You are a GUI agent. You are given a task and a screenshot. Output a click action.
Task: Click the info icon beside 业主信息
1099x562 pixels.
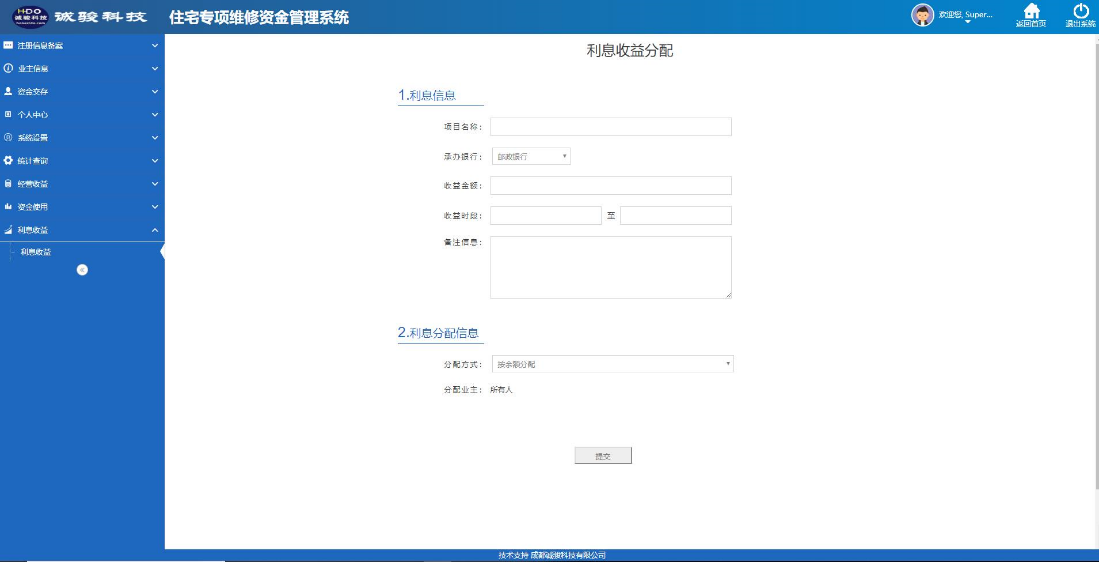(x=8, y=68)
